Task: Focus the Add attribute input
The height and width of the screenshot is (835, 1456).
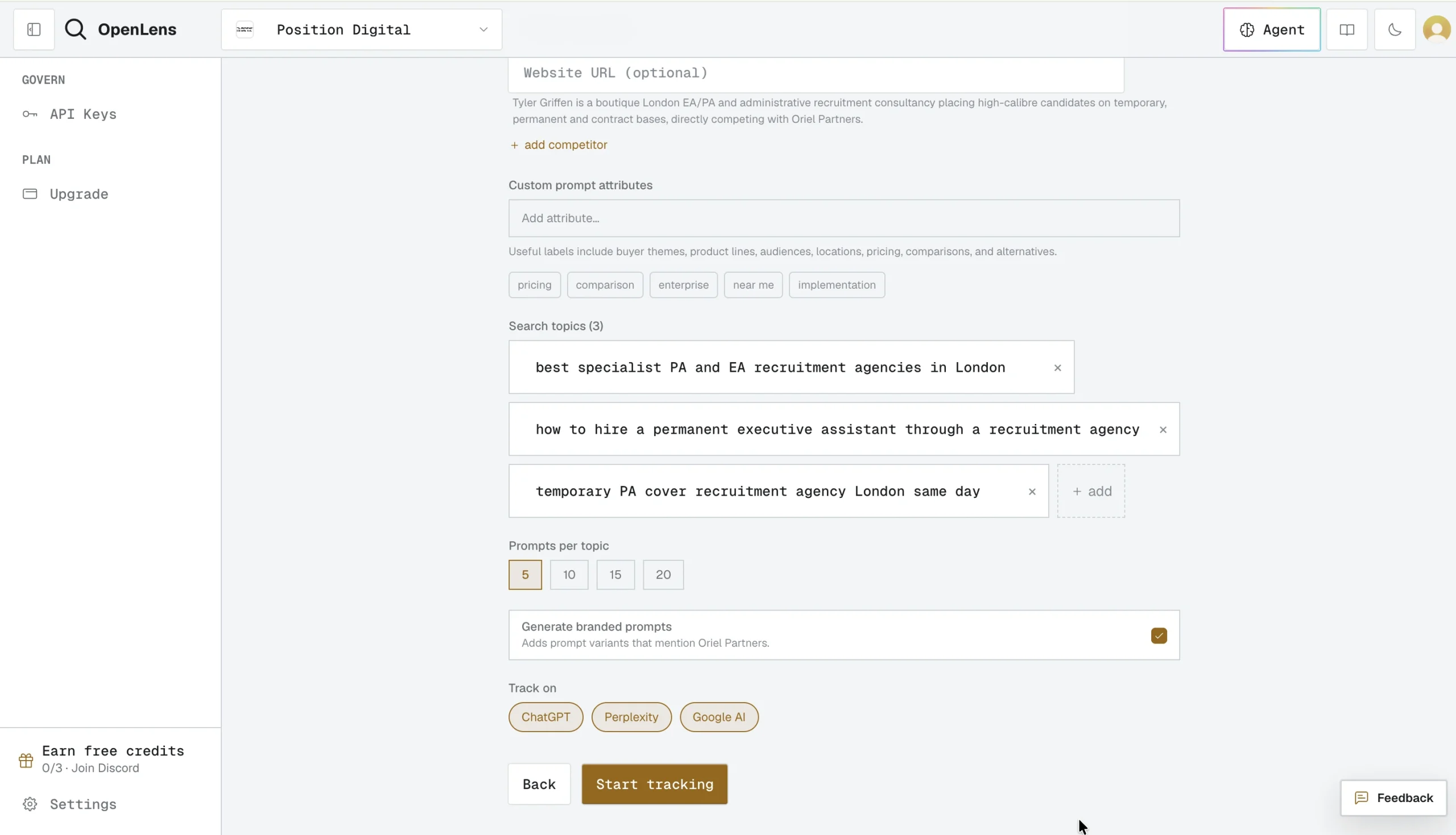Action: 843,218
